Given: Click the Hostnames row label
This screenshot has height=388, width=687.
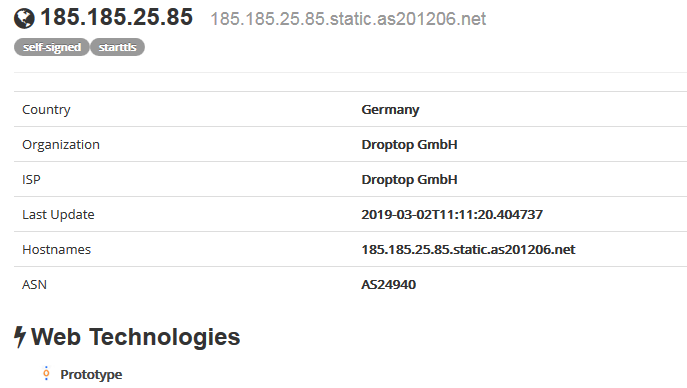Looking at the screenshot, I should (x=57, y=250).
